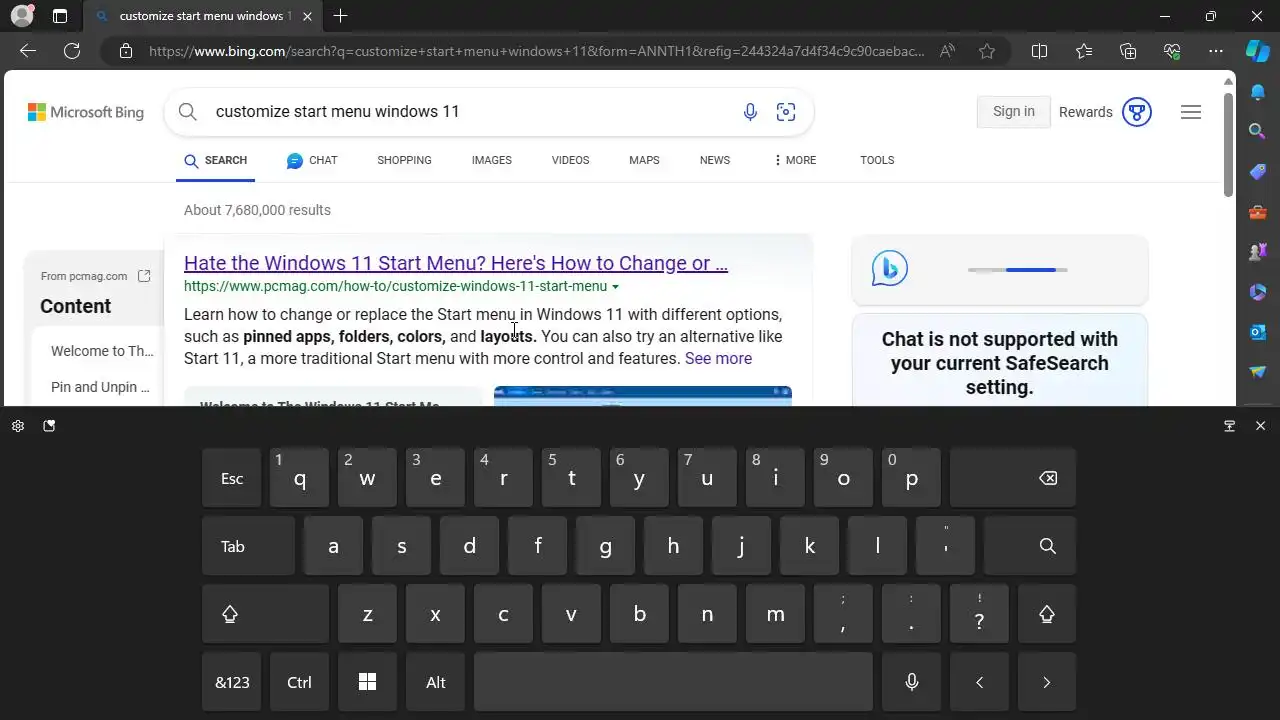Switch to the CHAT tab
This screenshot has height=720, width=1280.
point(312,160)
